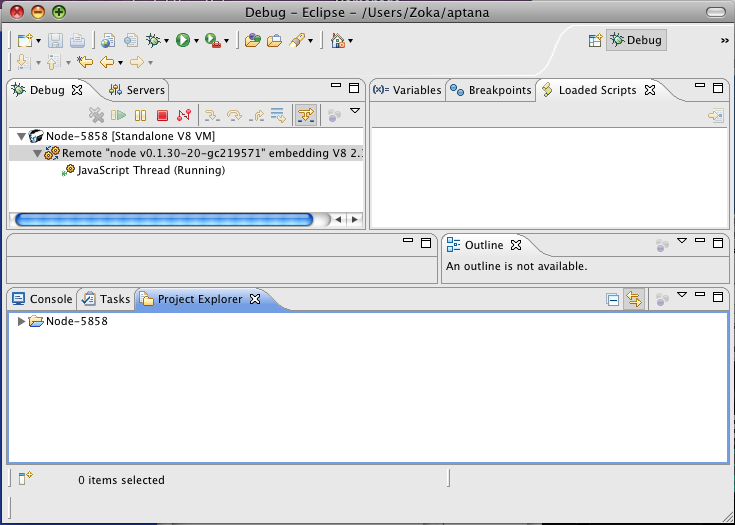The height and width of the screenshot is (525, 735).
Task: Open the Run configurations dropdown arrow
Action: (x=196, y=41)
